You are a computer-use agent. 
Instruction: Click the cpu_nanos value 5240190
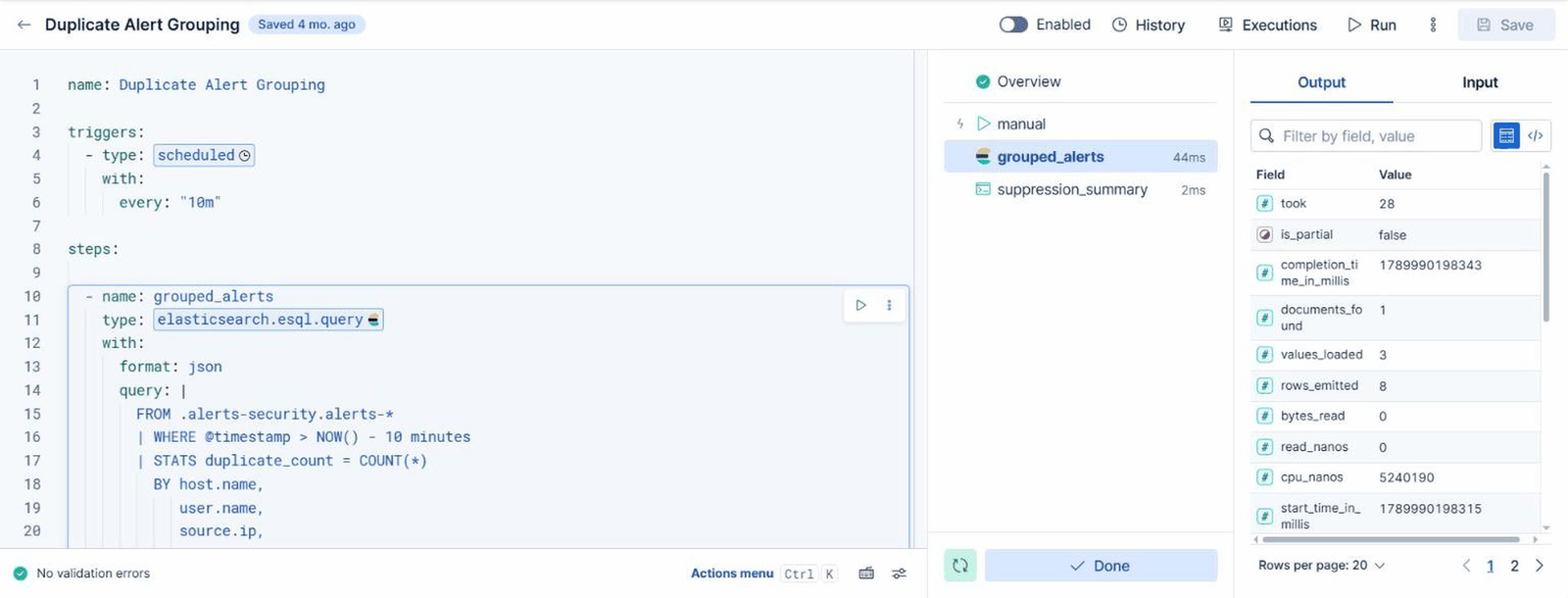tap(1406, 477)
